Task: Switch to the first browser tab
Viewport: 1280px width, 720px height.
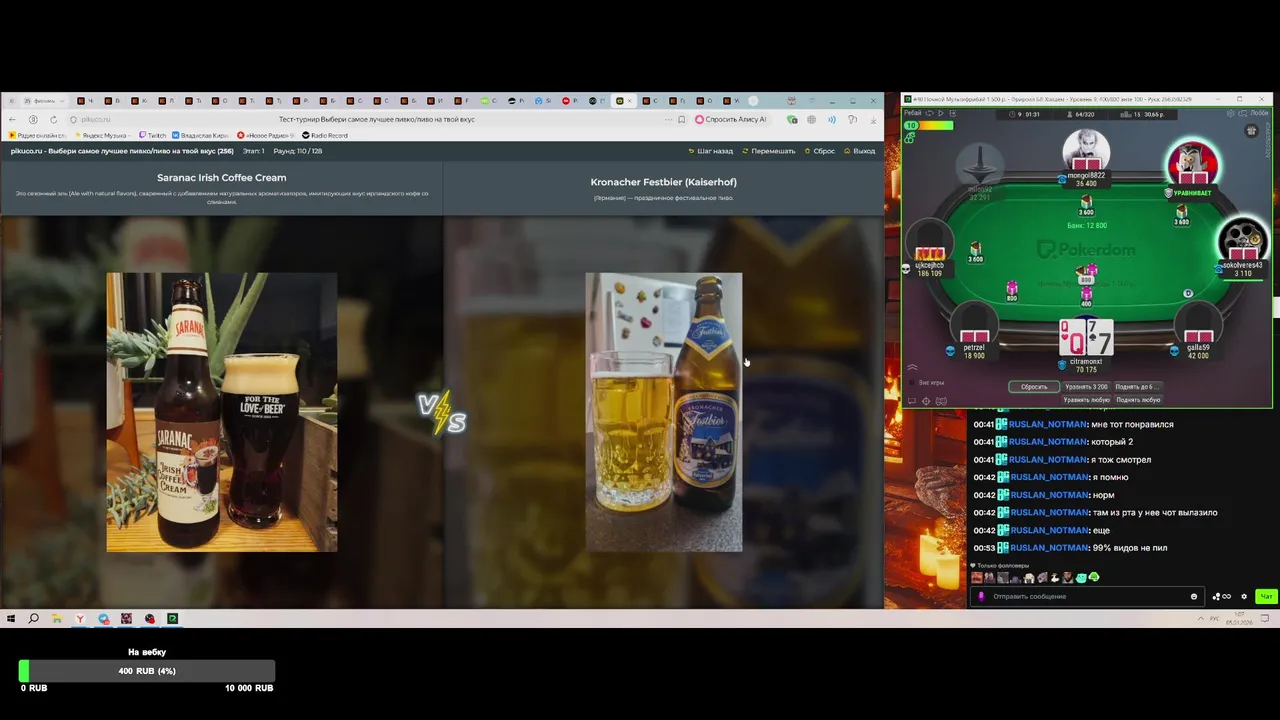Action: tap(86, 100)
